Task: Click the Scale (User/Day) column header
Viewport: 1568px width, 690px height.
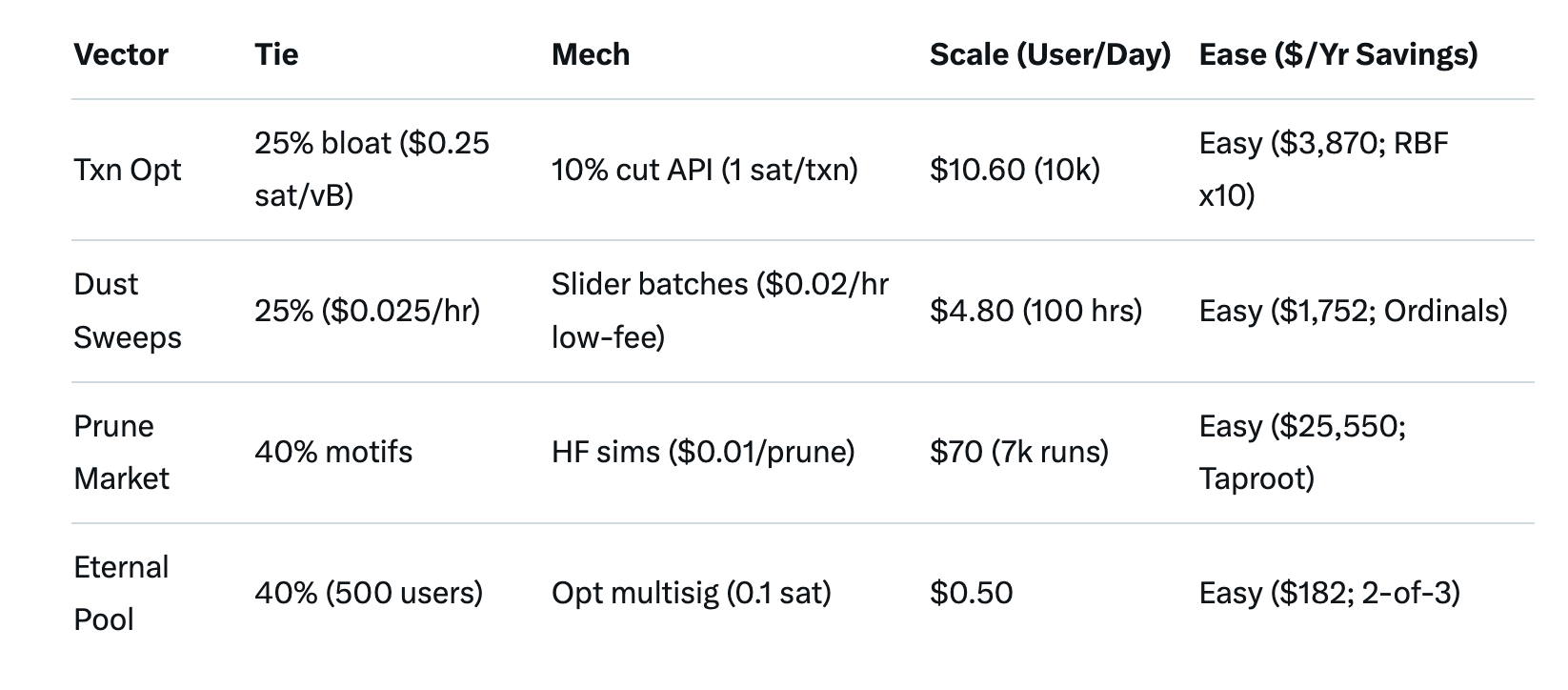Action: pos(1050,54)
